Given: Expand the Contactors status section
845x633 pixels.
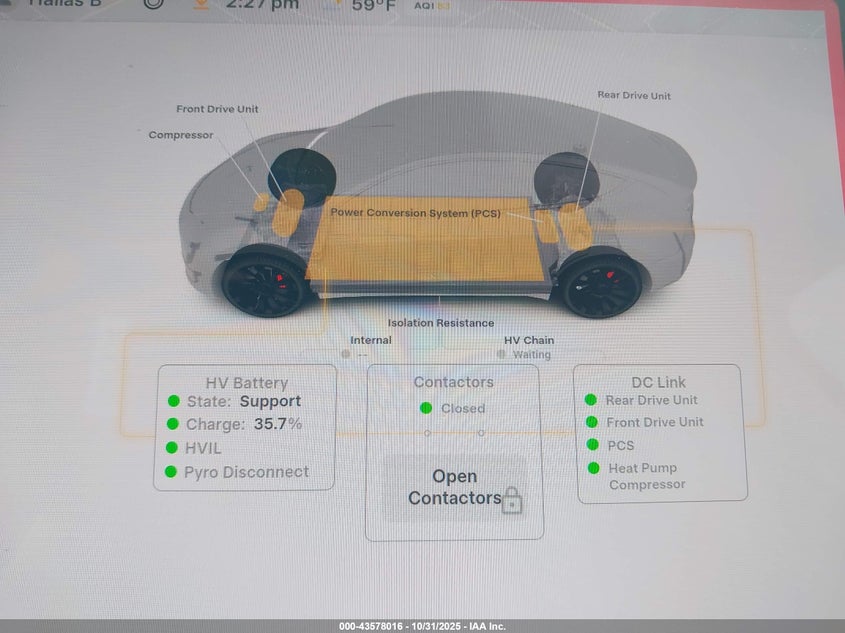Looking at the screenshot, I should (x=454, y=382).
